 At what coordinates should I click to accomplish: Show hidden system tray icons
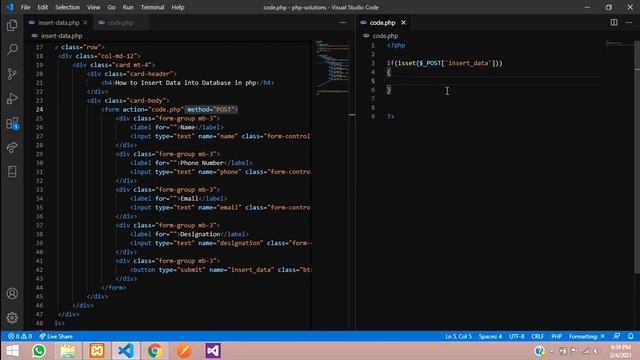click(x=551, y=351)
